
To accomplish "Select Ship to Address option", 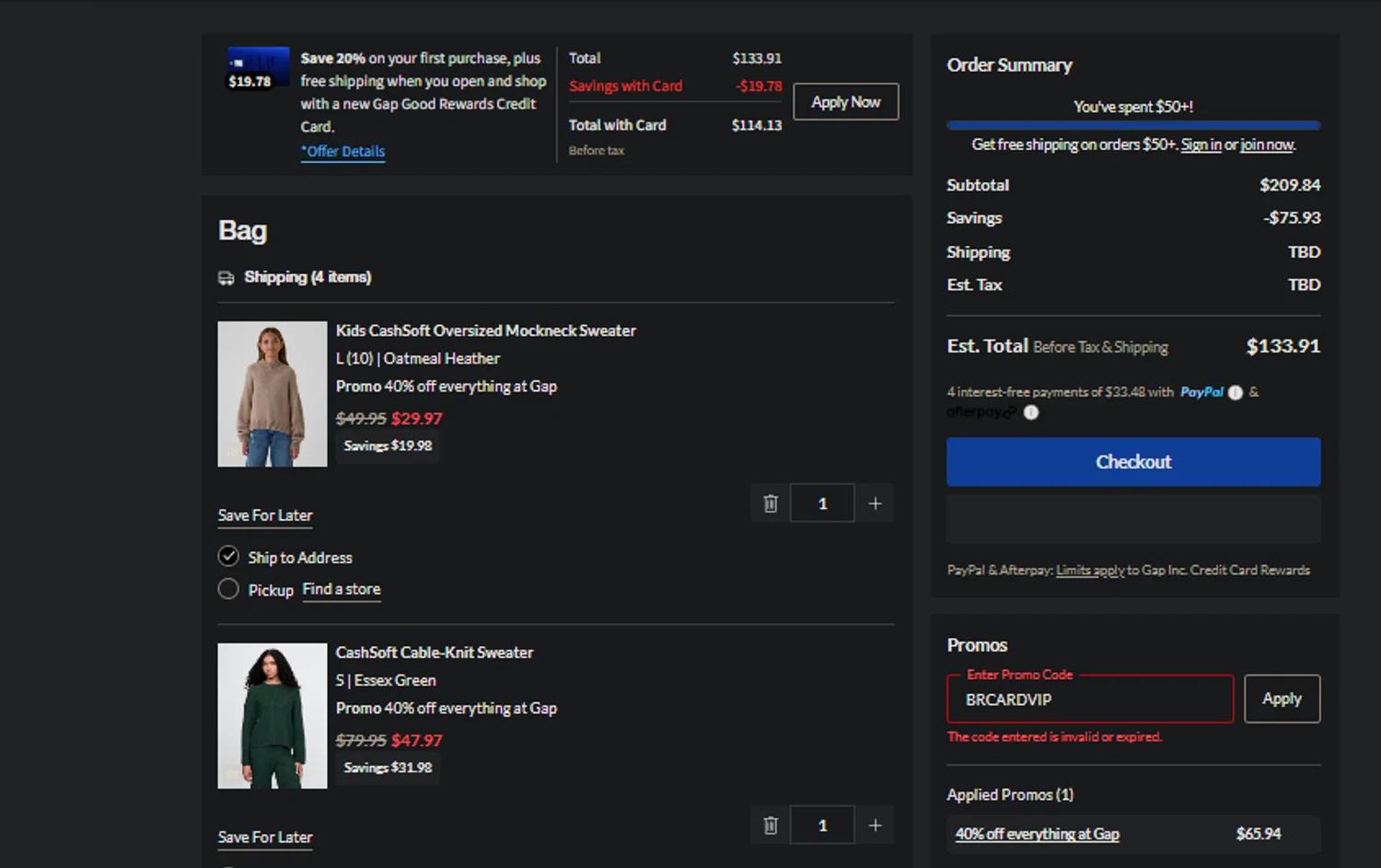I will (228, 556).
